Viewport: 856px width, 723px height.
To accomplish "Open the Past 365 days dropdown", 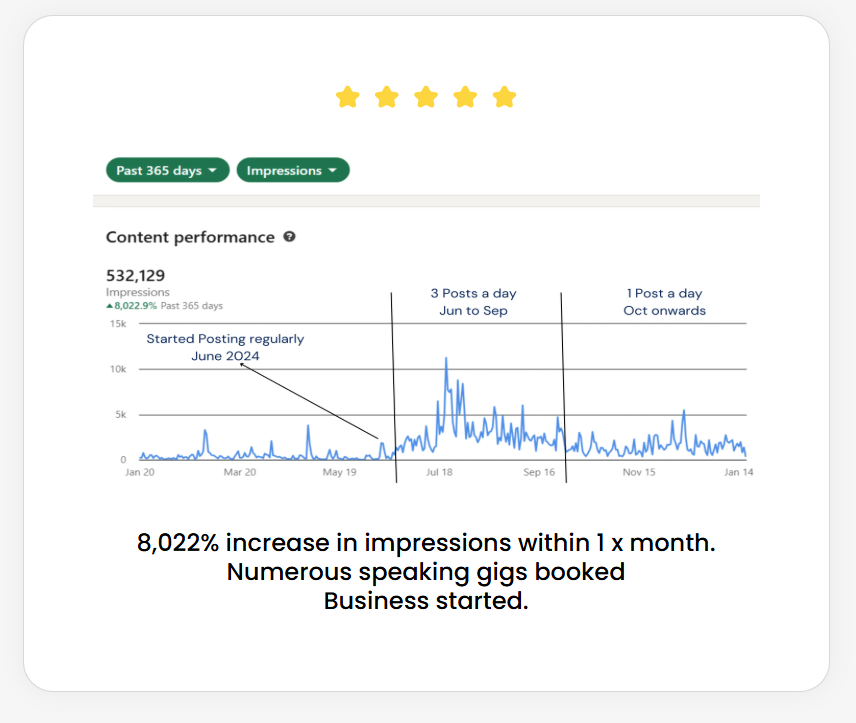I will coord(166,170).
